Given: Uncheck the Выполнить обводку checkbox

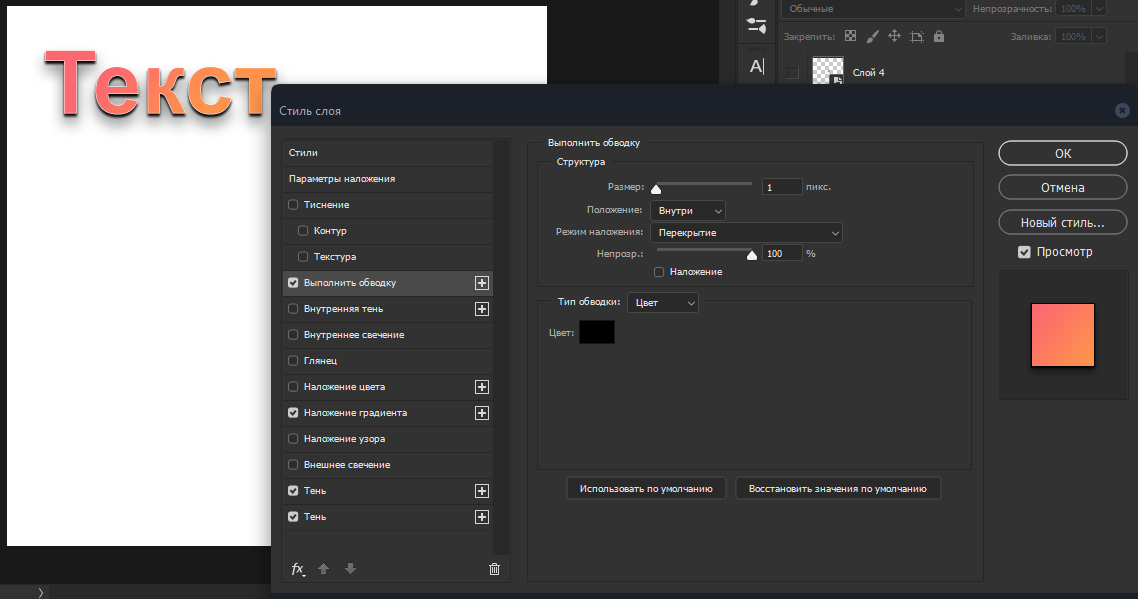Looking at the screenshot, I should point(293,282).
